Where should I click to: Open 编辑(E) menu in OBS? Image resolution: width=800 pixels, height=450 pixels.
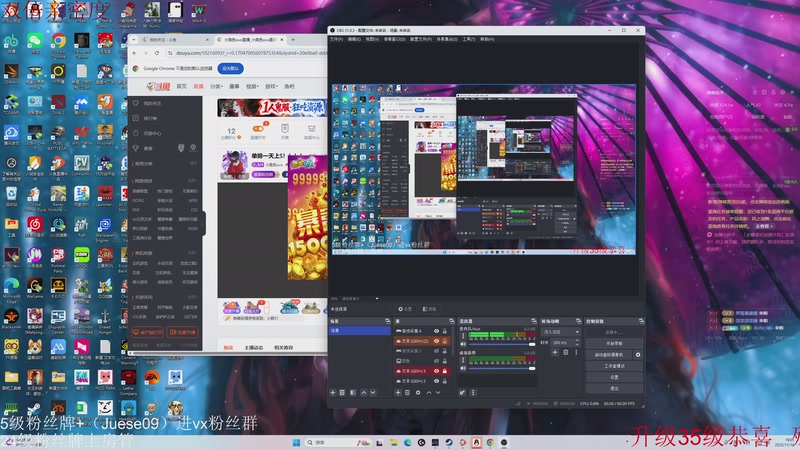coord(354,39)
